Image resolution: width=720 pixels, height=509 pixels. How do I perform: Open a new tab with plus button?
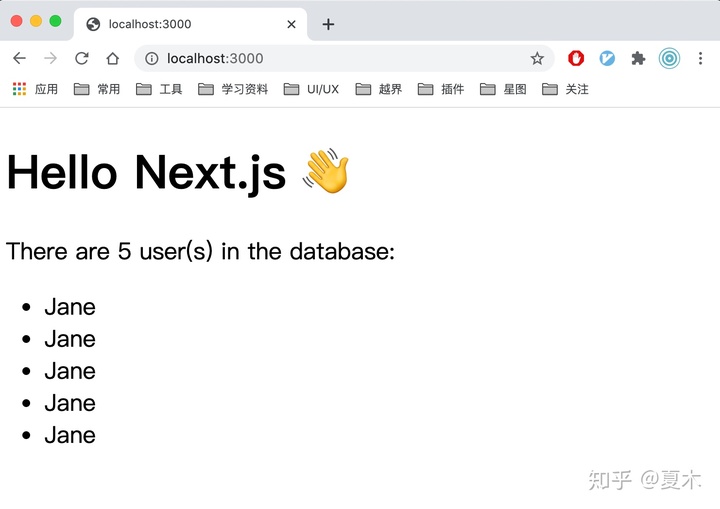pyautogui.click(x=328, y=24)
